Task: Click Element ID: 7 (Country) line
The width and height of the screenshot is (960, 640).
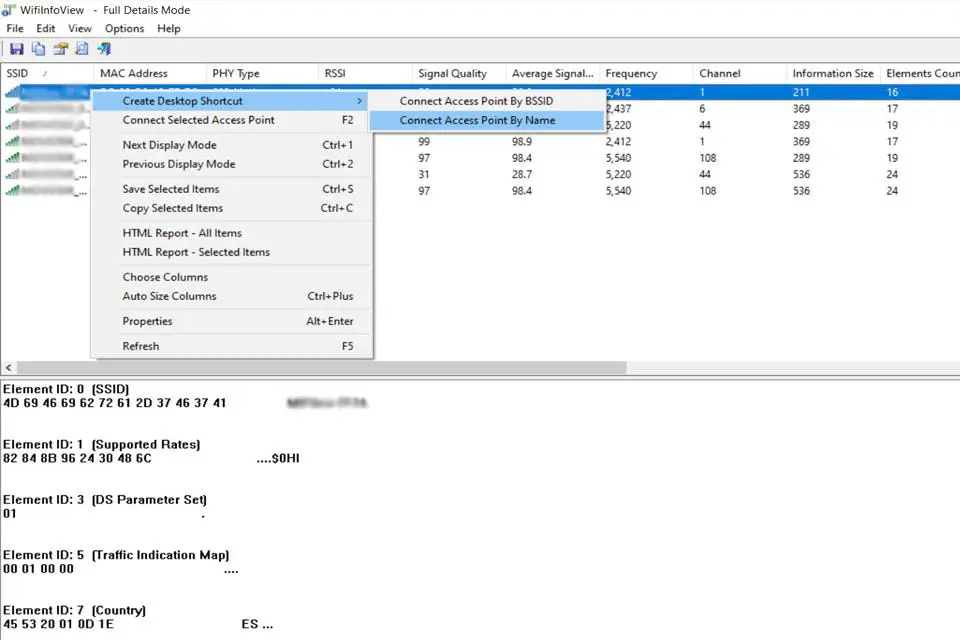Action: coord(74,611)
